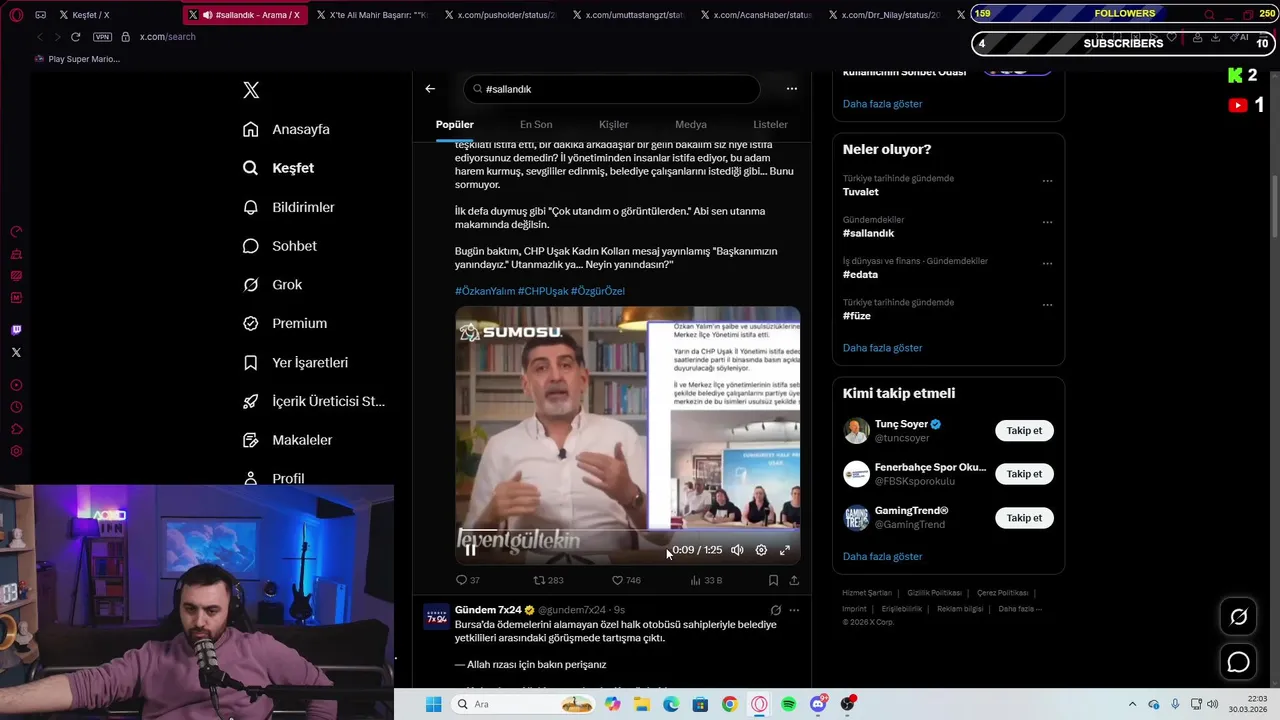Go back using the search page arrow
This screenshot has width=1280, height=720.
pyautogui.click(x=430, y=89)
